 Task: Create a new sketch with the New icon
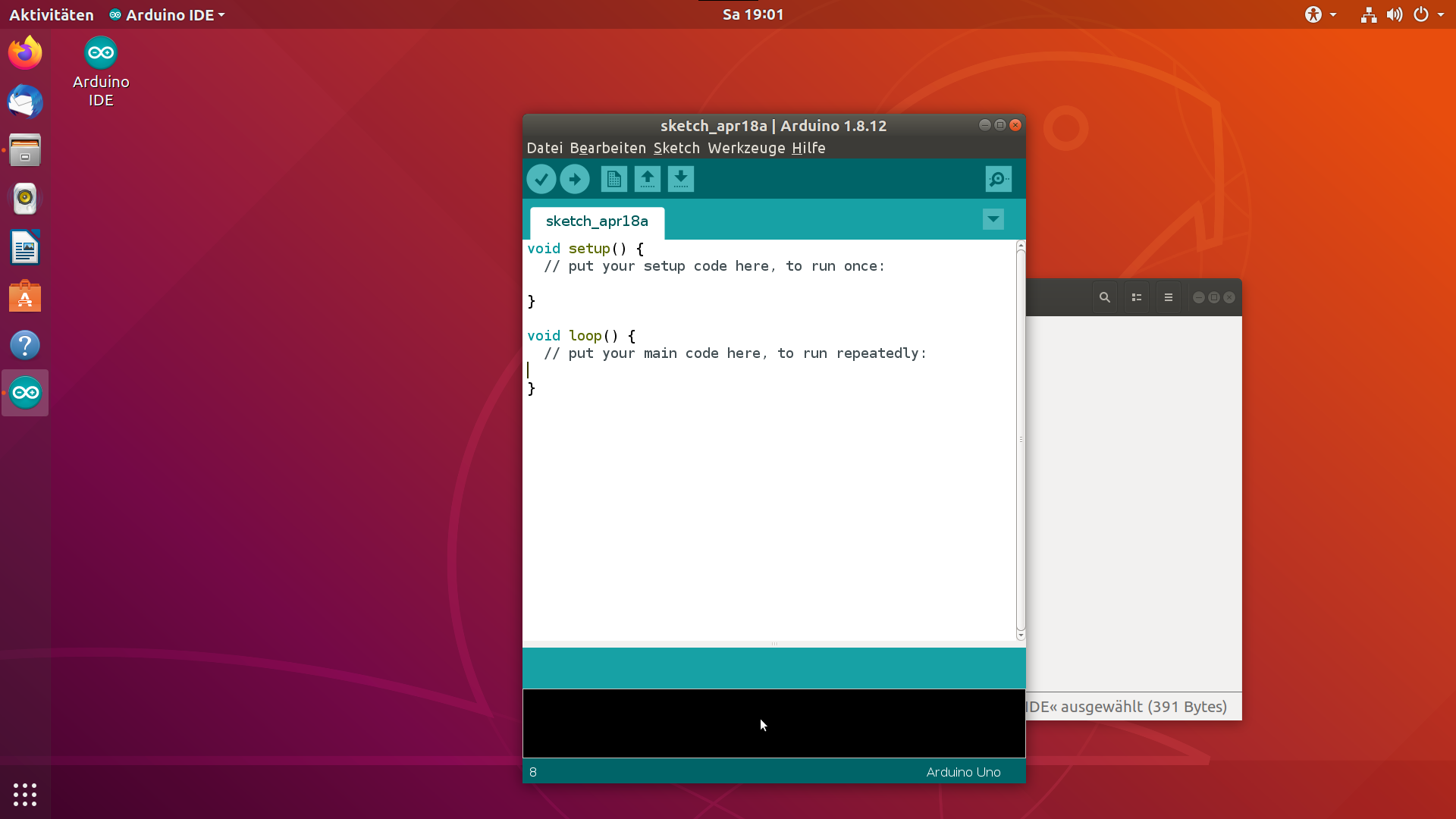(x=614, y=180)
